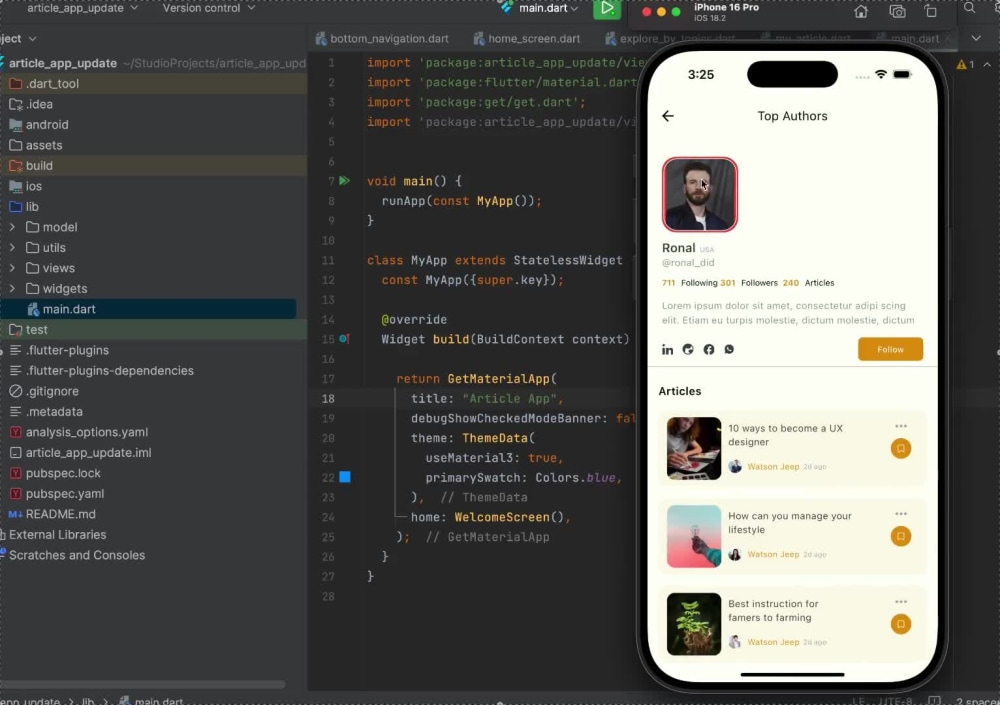
Task: Tap Watson Jeep on the lifestyle article
Action: tap(773, 554)
